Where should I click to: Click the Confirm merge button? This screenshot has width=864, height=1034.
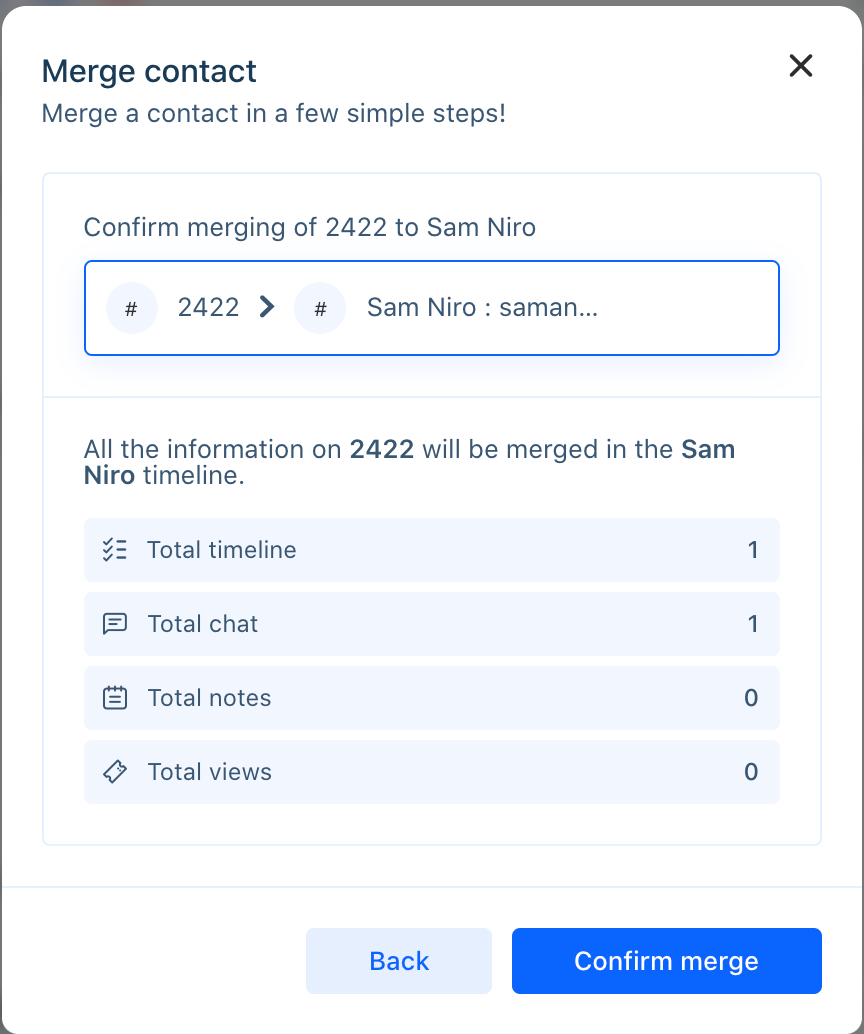coord(666,961)
